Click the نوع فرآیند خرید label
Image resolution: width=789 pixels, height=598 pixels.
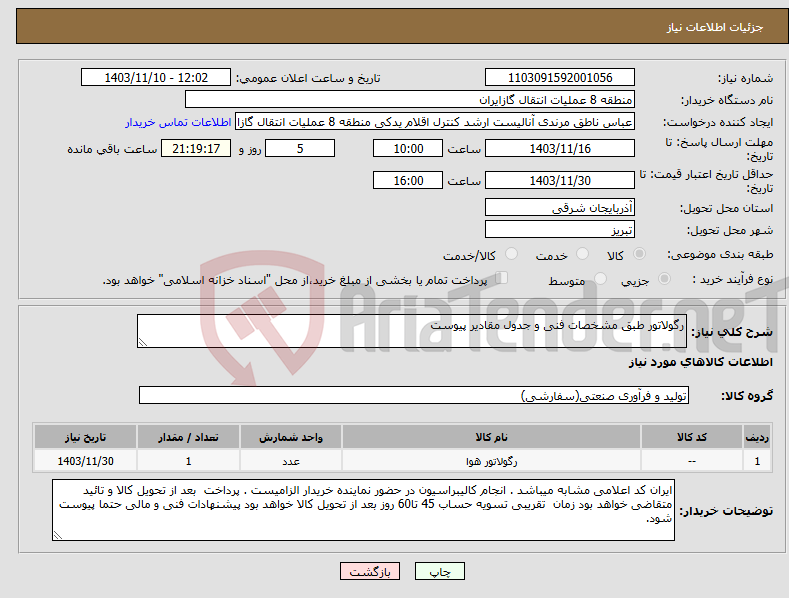733,279
